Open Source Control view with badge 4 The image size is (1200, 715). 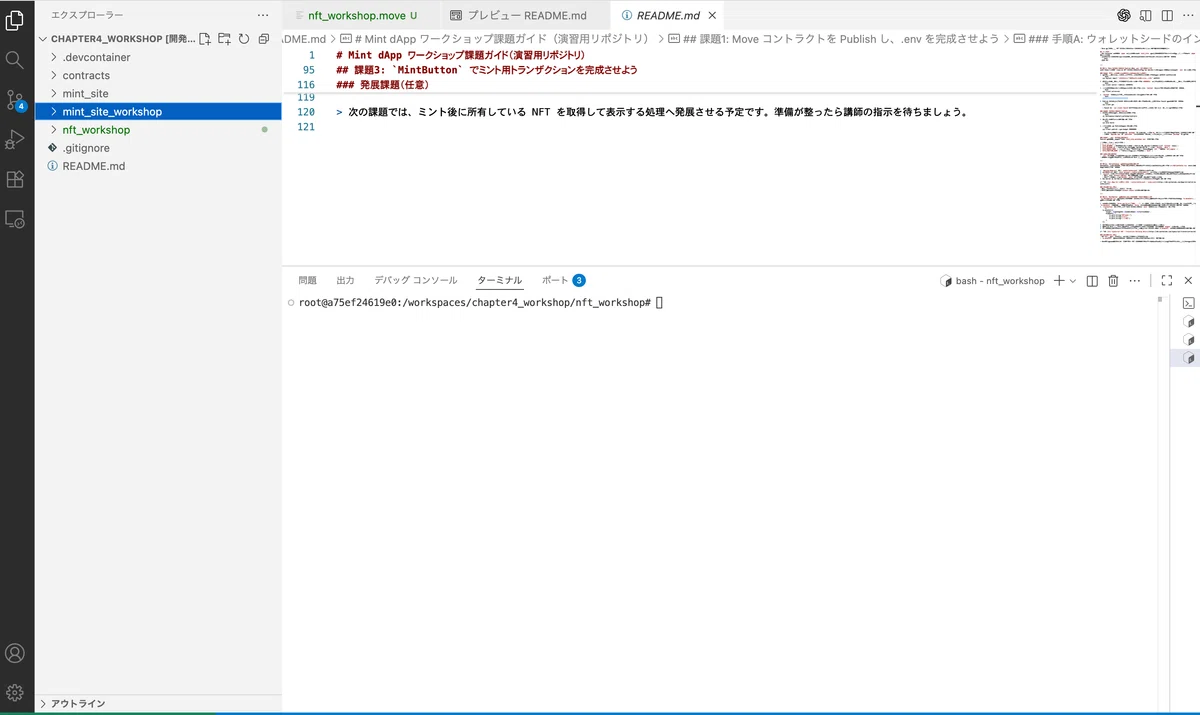point(15,99)
